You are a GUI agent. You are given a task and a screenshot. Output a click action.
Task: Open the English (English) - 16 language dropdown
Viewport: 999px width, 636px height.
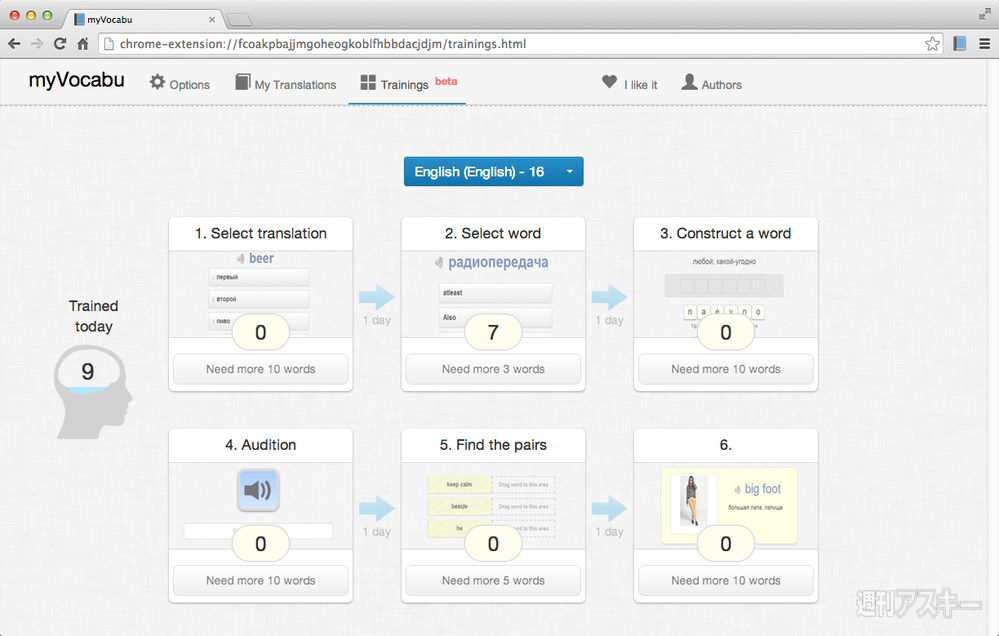(493, 171)
